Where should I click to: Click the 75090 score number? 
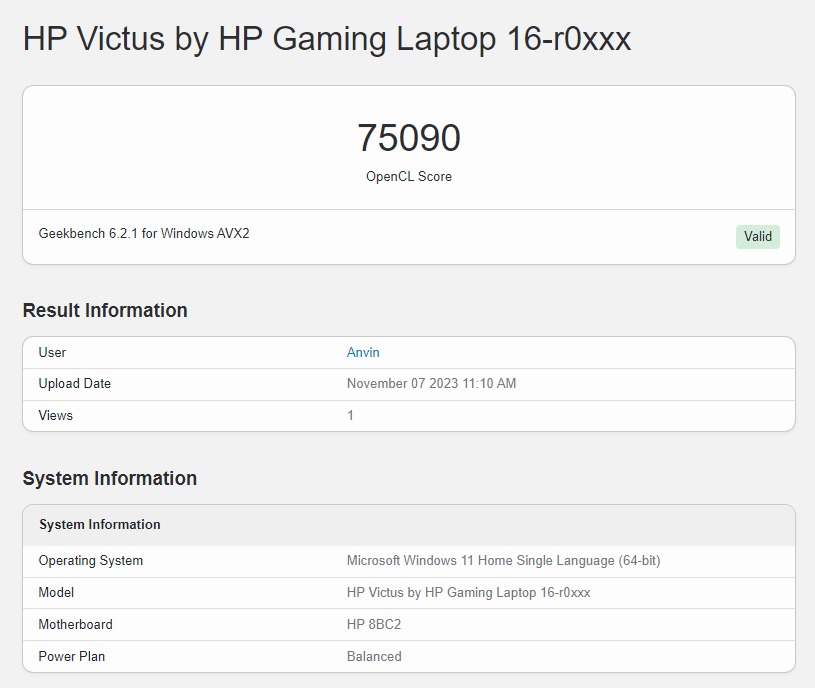point(408,138)
